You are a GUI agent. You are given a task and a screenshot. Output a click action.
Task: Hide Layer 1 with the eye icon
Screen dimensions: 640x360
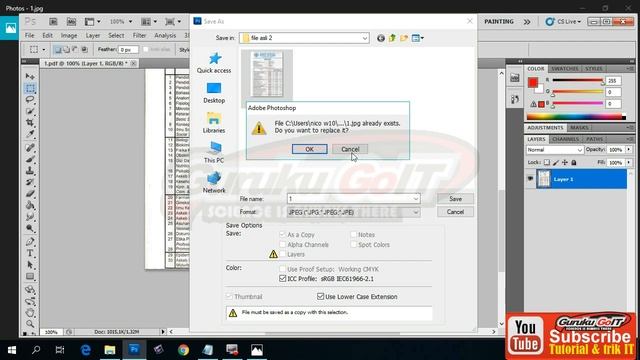(x=530, y=179)
